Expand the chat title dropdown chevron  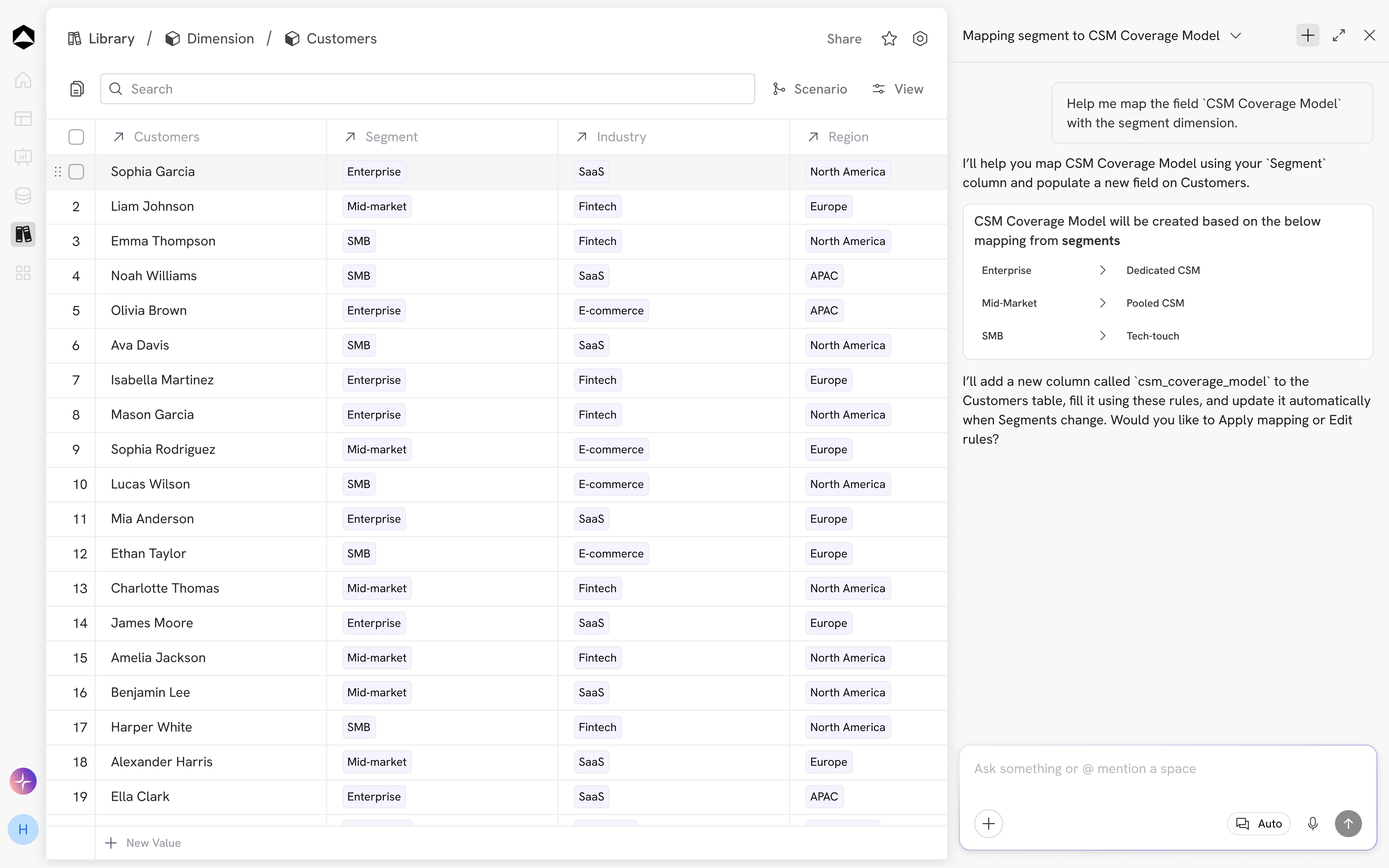(1236, 36)
